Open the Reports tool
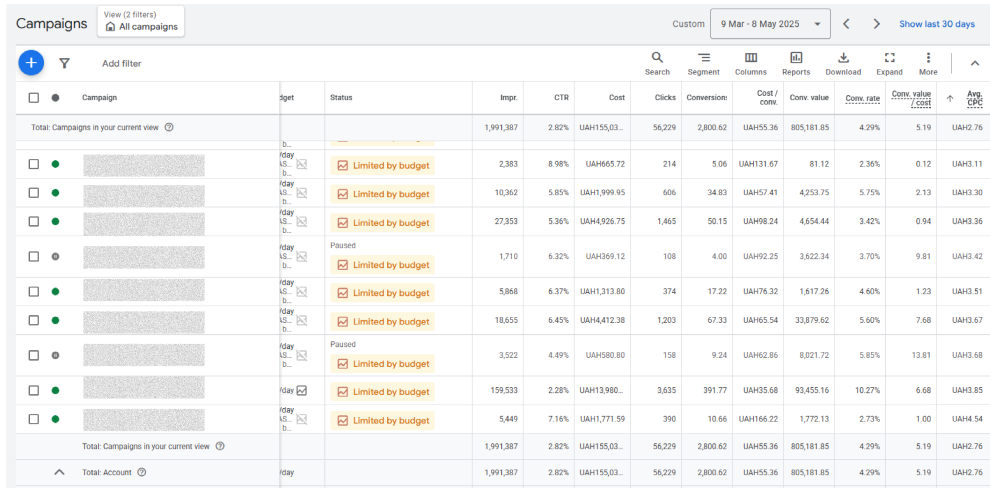Viewport: 990px width, 493px height. pyautogui.click(x=796, y=64)
